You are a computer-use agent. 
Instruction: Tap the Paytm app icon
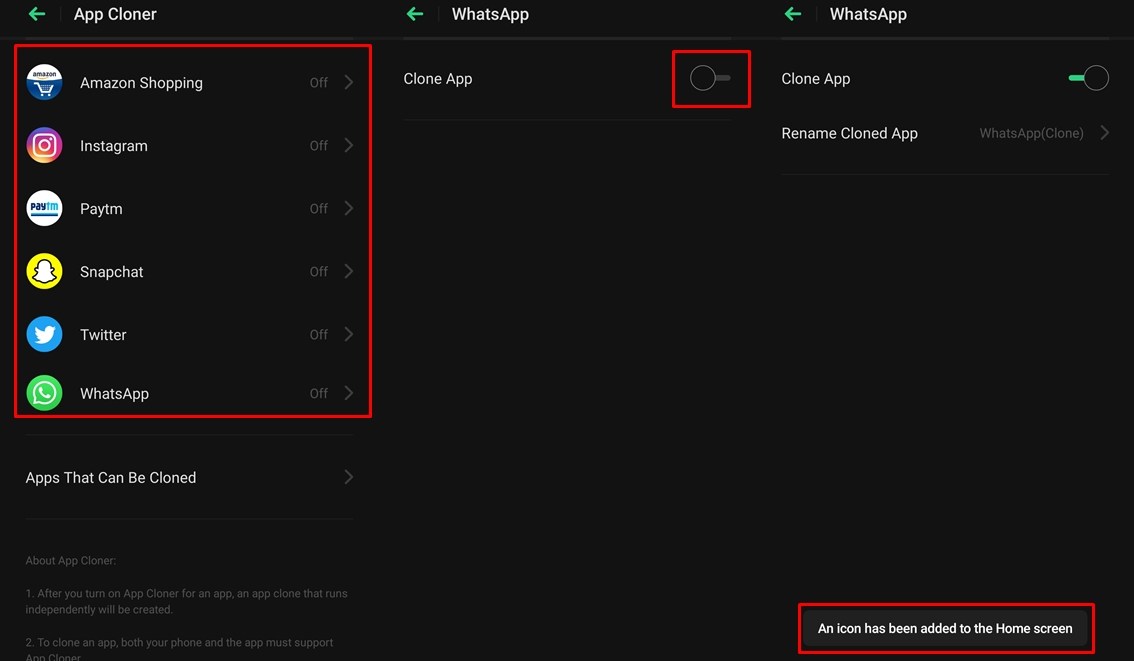[44, 208]
